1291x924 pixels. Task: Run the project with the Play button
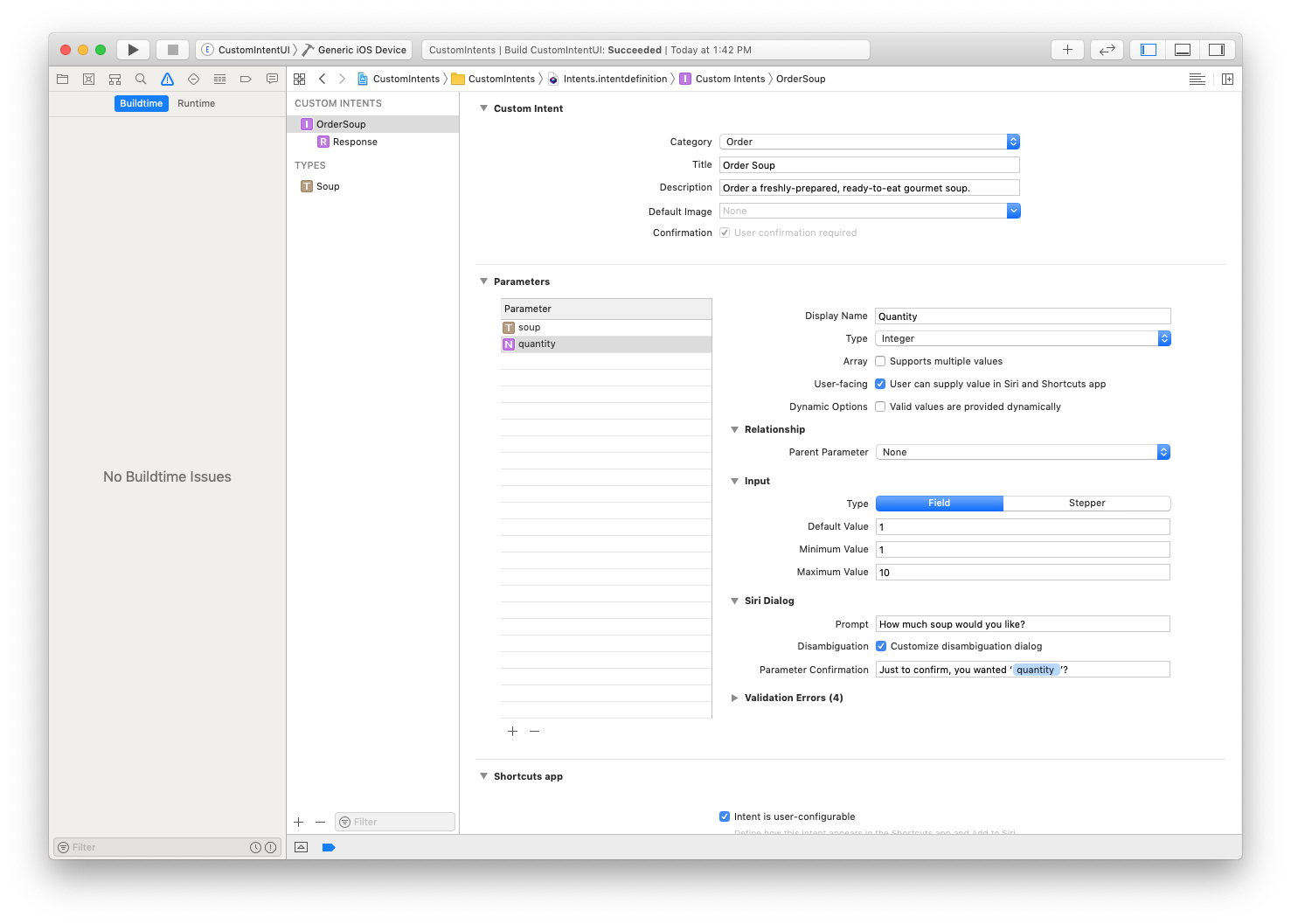pos(133,50)
